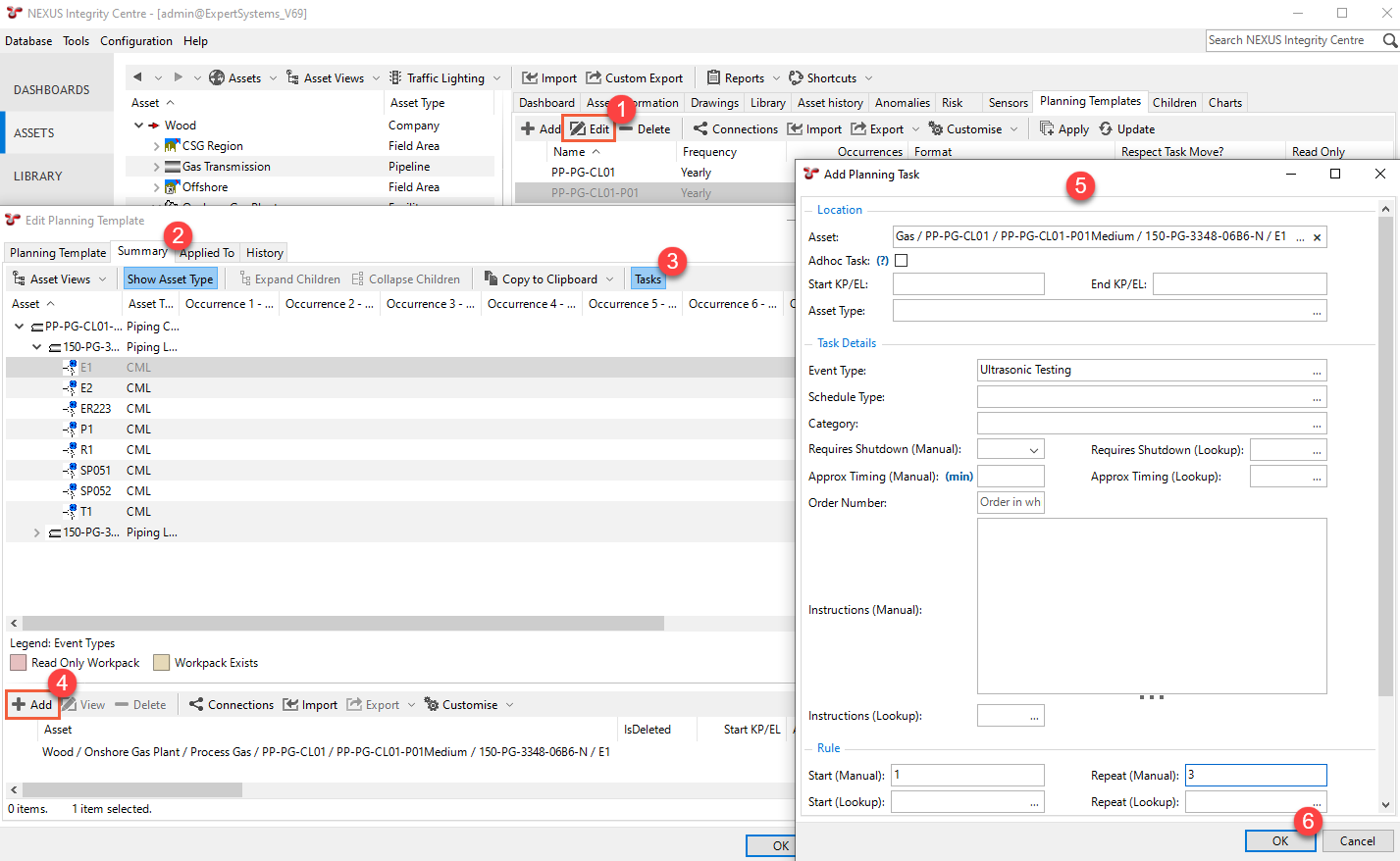This screenshot has width=1400, height=861.
Task: Collapse the Wood company tree node
Action: click(x=138, y=125)
